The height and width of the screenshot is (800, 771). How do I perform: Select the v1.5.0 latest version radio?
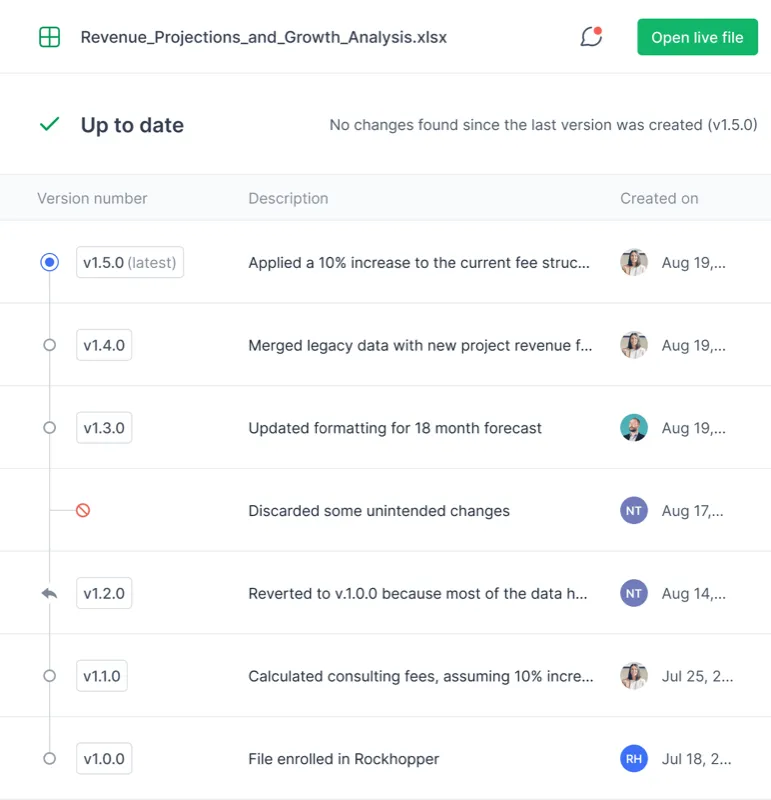pyautogui.click(x=49, y=262)
